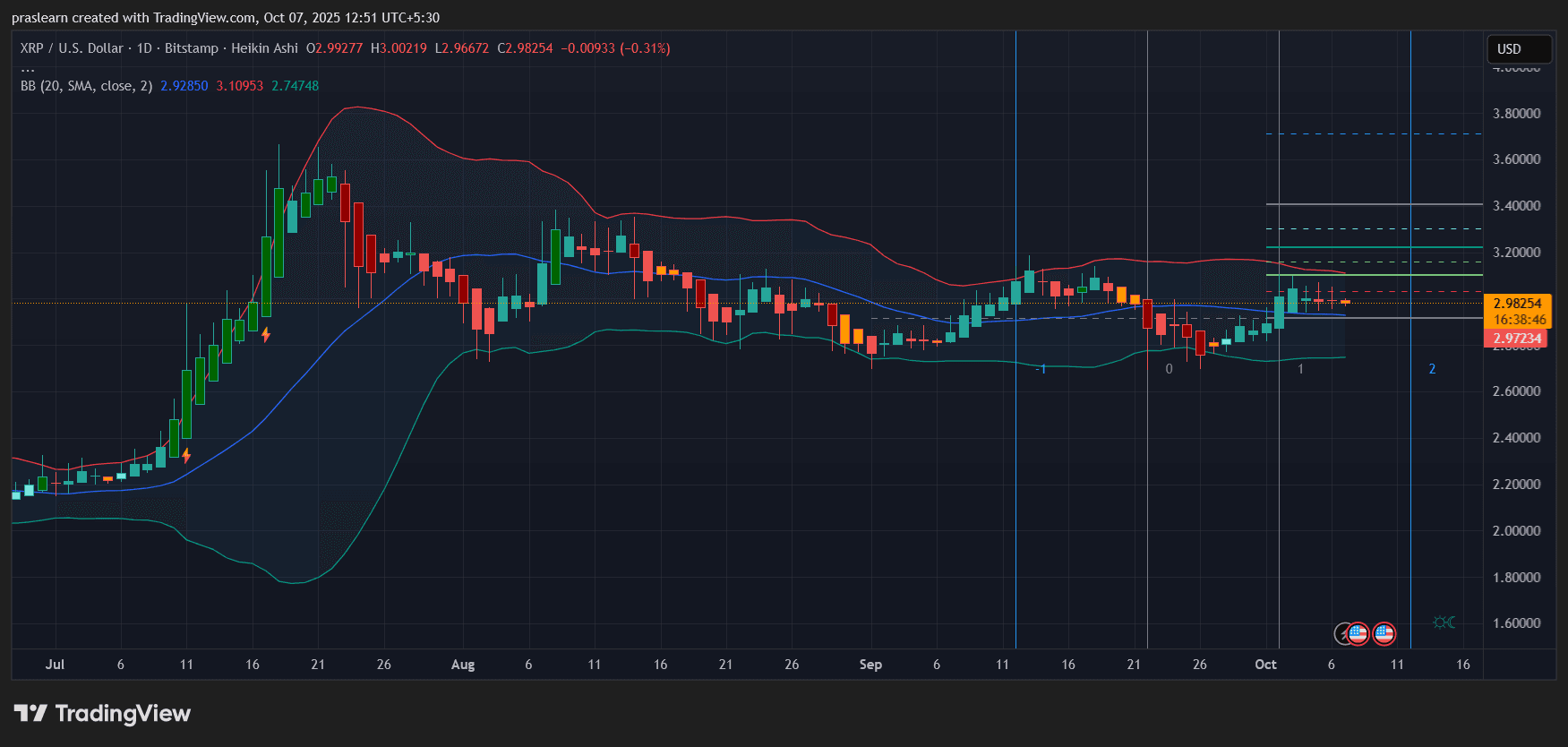Click the green sun and moon icon

point(1444,622)
